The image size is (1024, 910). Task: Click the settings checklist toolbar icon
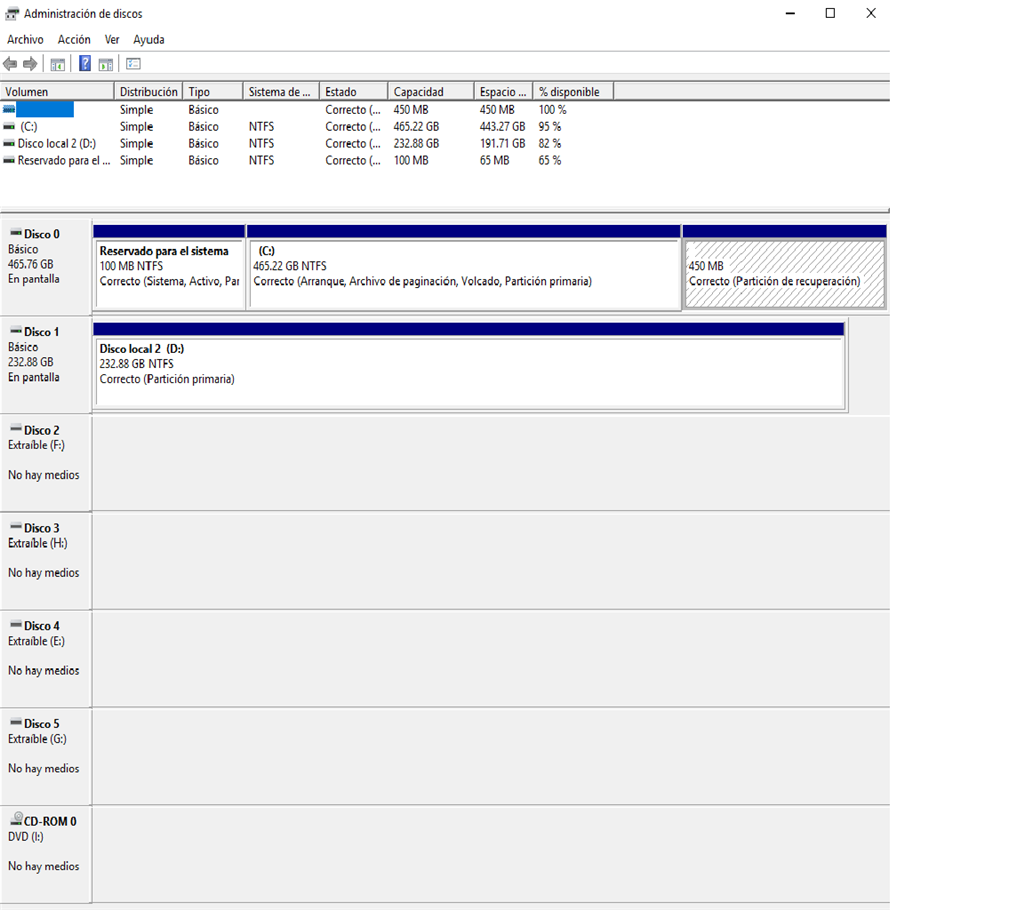point(133,64)
